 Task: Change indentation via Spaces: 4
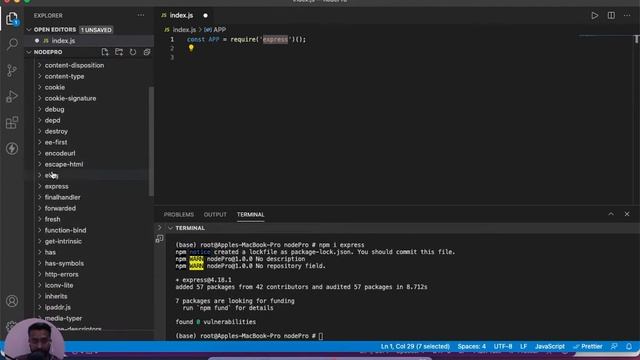tap(471, 346)
